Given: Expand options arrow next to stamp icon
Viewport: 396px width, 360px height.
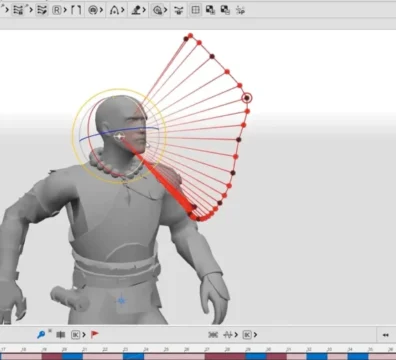Looking at the screenshot, I should [144, 10].
